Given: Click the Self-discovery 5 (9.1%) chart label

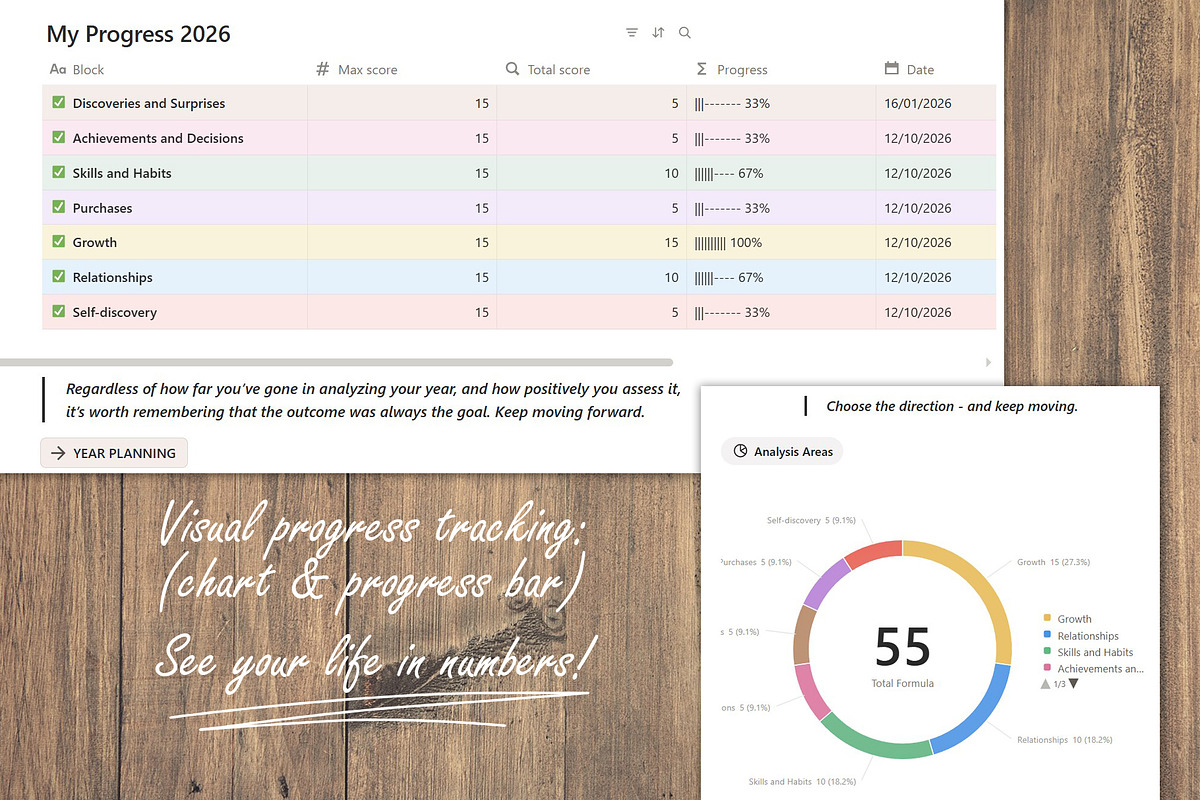Looking at the screenshot, I should [813, 520].
